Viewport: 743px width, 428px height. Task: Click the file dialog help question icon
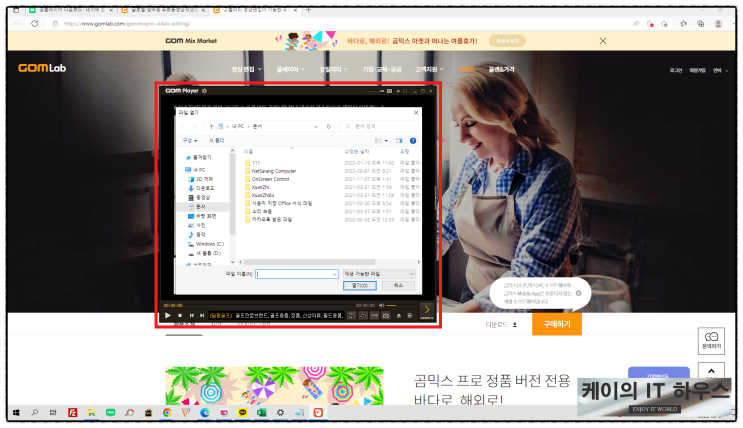[x=413, y=141]
